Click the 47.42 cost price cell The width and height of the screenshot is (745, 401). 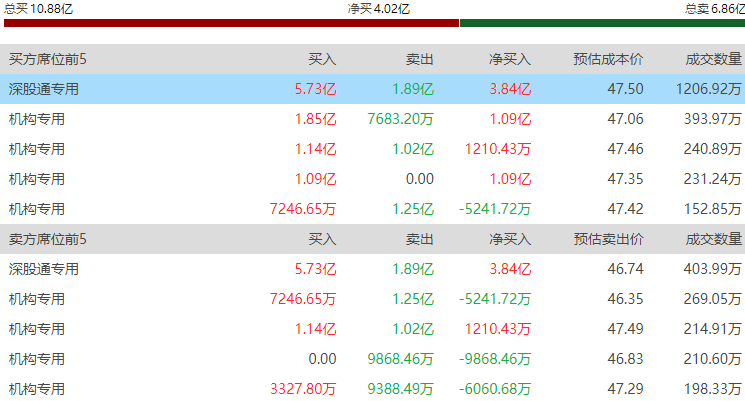coord(625,209)
